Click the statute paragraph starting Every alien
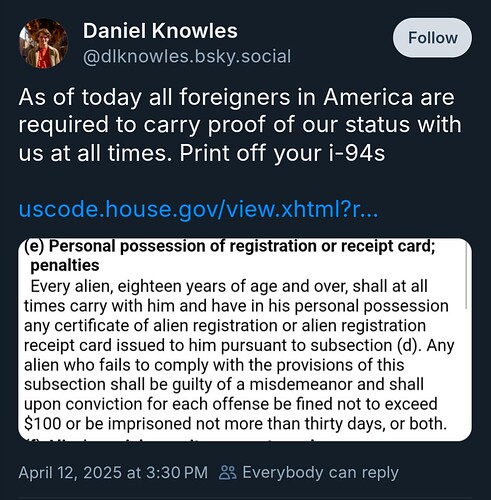This screenshot has width=491, height=500. (238, 355)
